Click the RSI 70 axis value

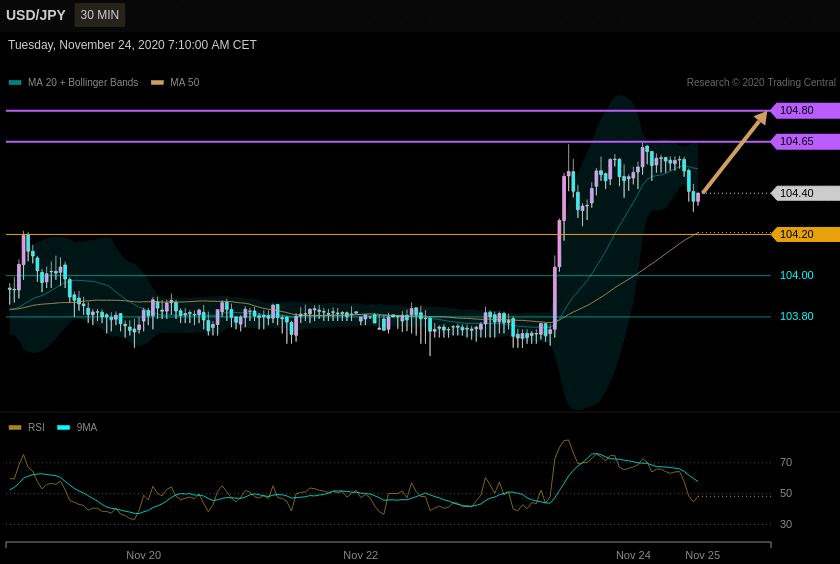(x=786, y=462)
